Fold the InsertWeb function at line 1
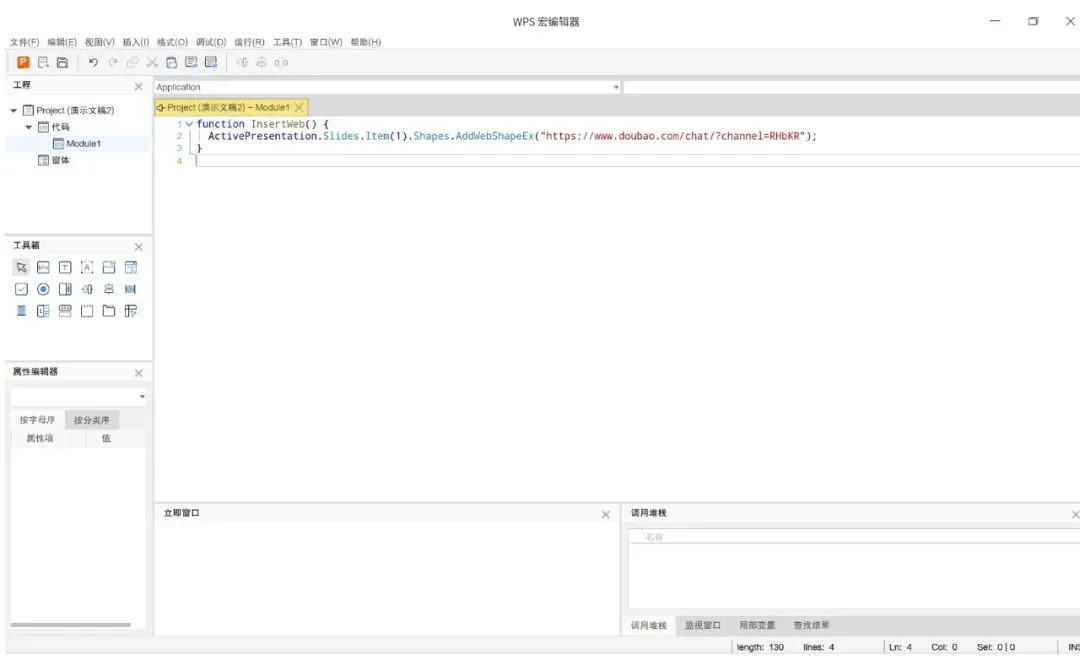Viewport: 1080px width, 660px height. 189,124
